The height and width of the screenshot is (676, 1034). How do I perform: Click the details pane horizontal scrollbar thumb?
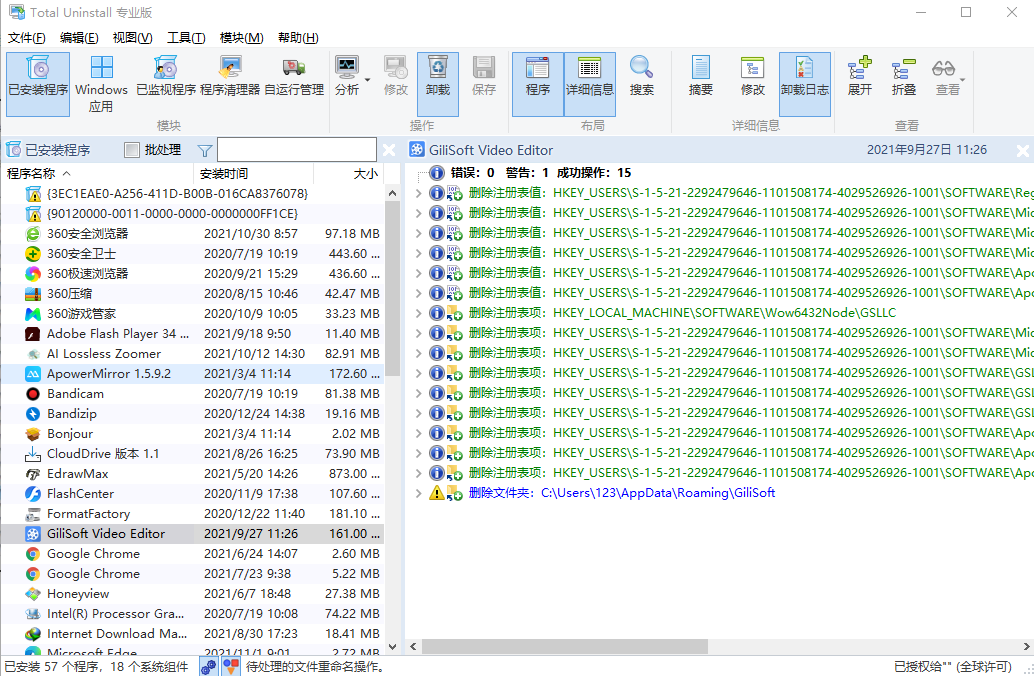(x=564, y=646)
